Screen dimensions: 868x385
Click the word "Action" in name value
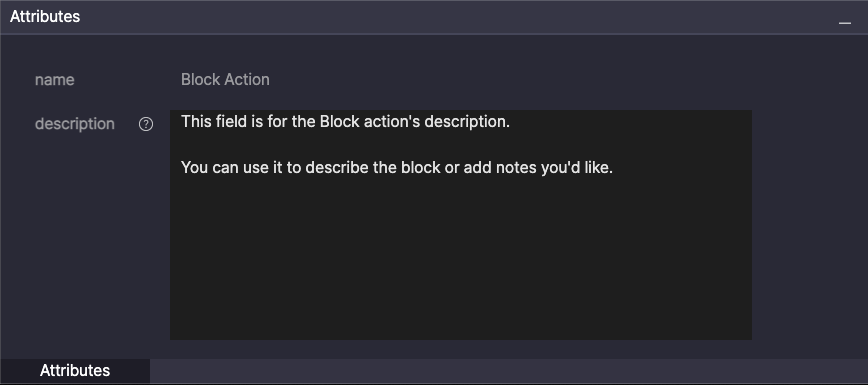coord(246,80)
